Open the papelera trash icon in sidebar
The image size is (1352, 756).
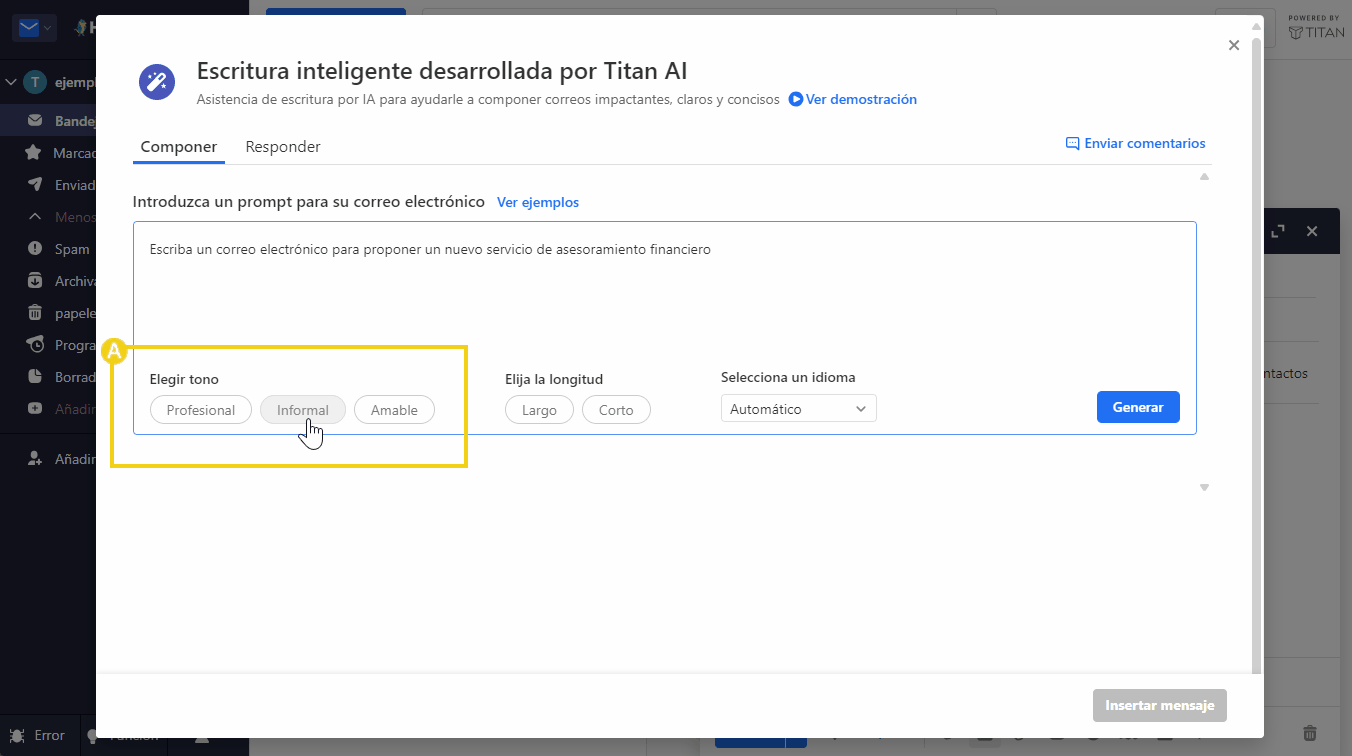coord(35,313)
